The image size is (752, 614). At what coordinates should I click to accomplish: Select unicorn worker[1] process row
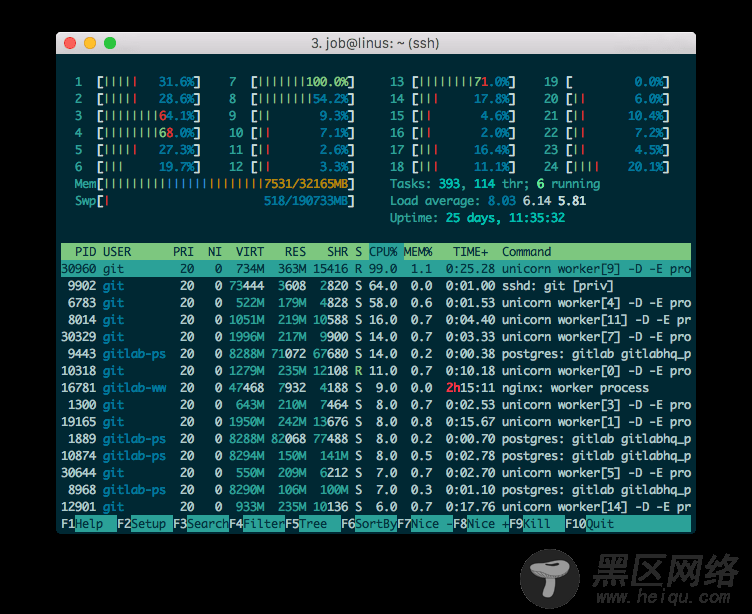tap(376, 422)
